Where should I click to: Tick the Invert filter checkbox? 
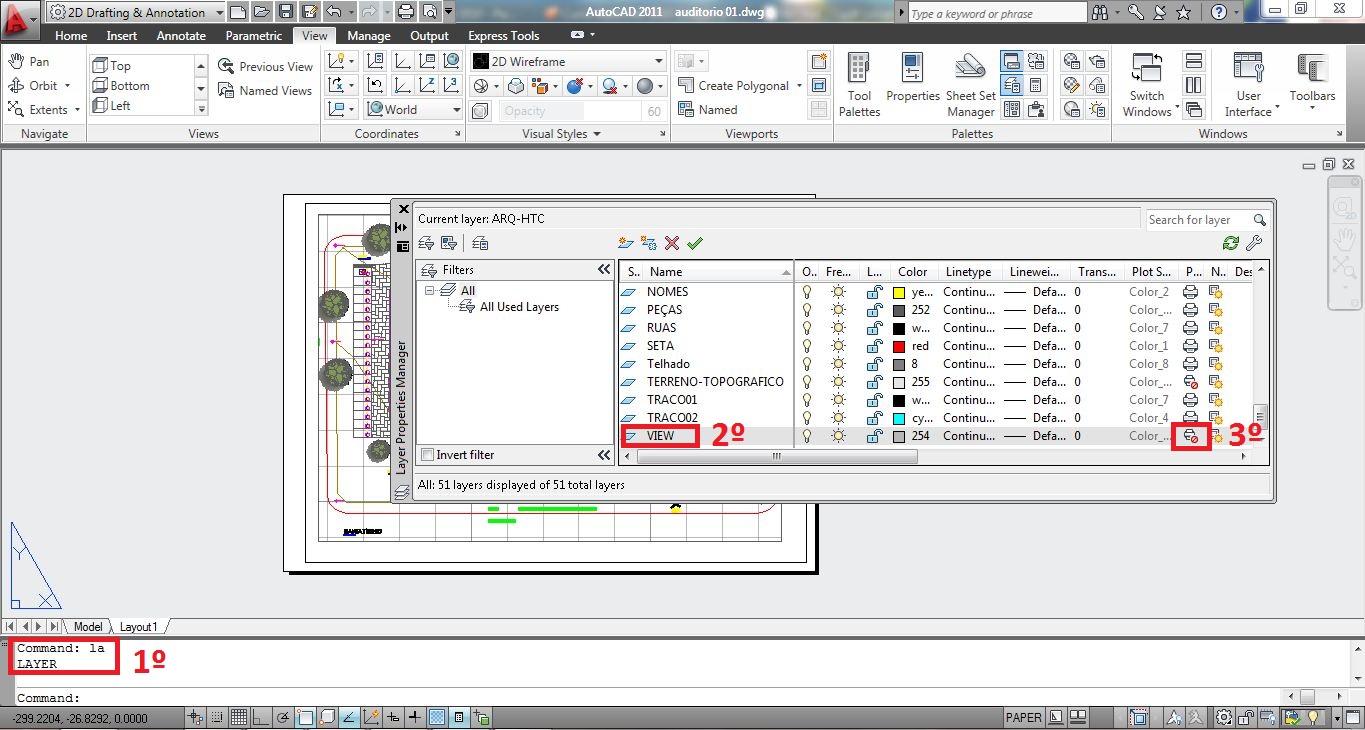pyautogui.click(x=428, y=455)
